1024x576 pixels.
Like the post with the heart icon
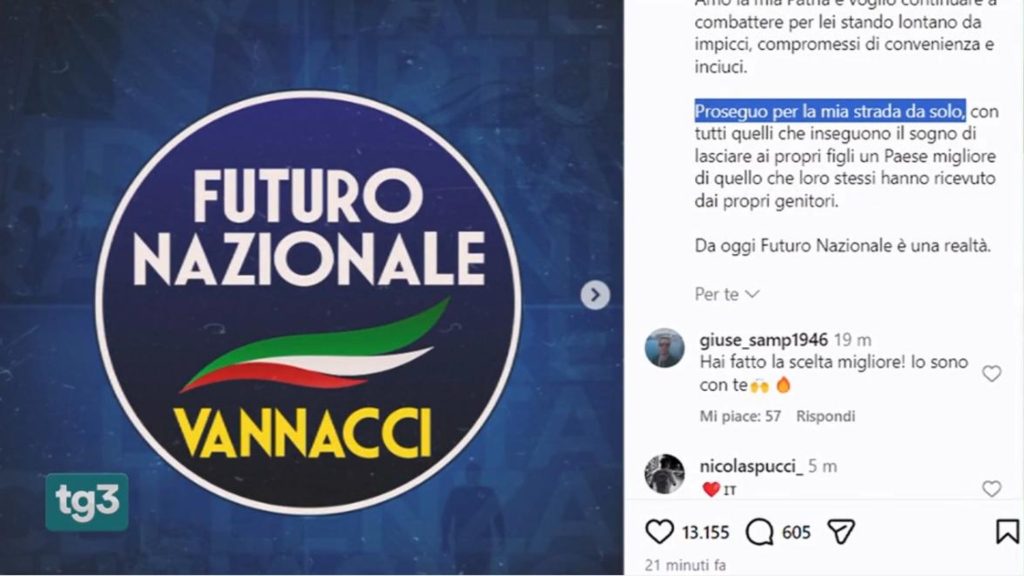click(x=659, y=532)
